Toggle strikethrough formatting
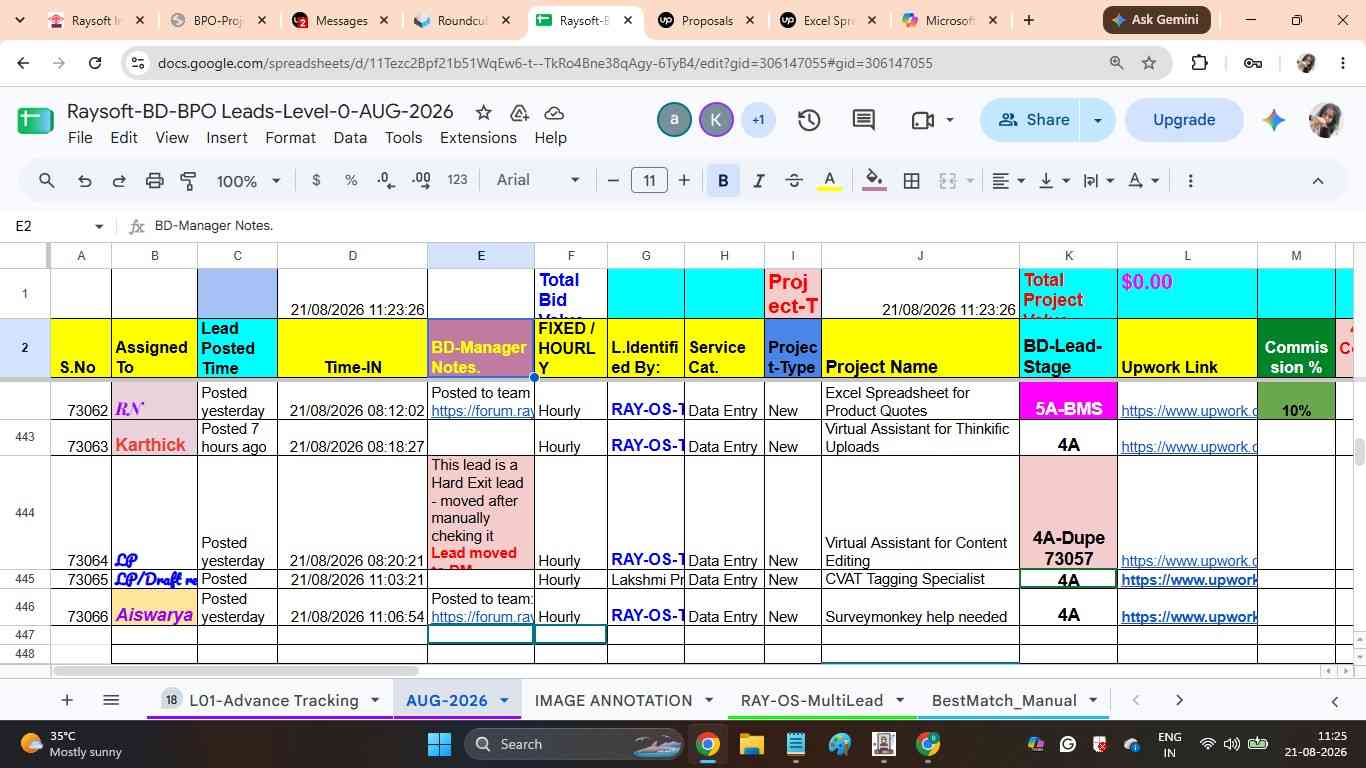Screen dimensions: 1366x768 (x=794, y=181)
